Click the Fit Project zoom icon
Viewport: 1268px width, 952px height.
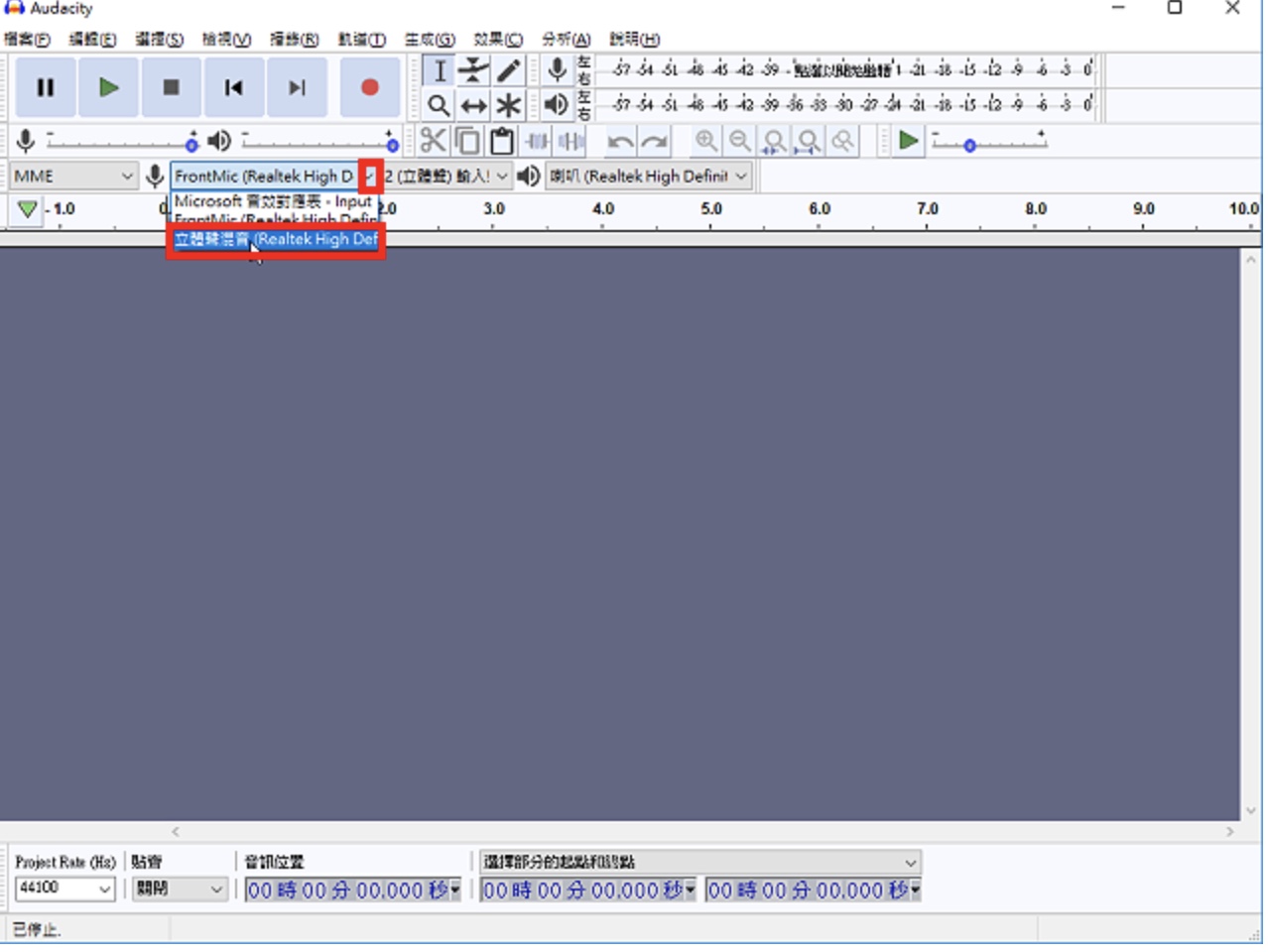pyautogui.click(x=809, y=141)
